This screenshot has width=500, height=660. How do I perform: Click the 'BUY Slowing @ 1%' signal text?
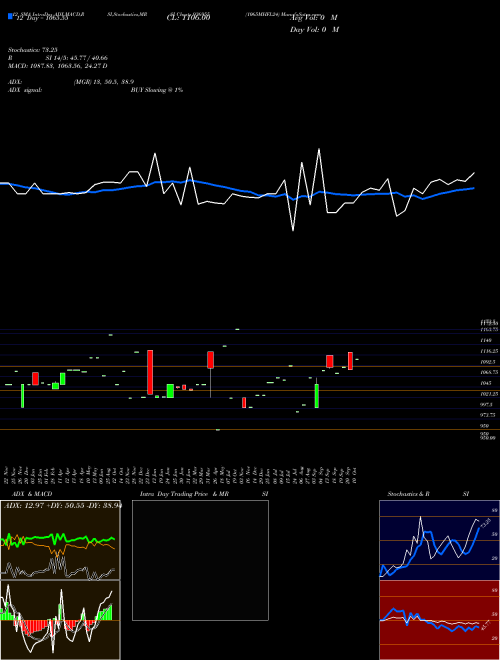157,90
